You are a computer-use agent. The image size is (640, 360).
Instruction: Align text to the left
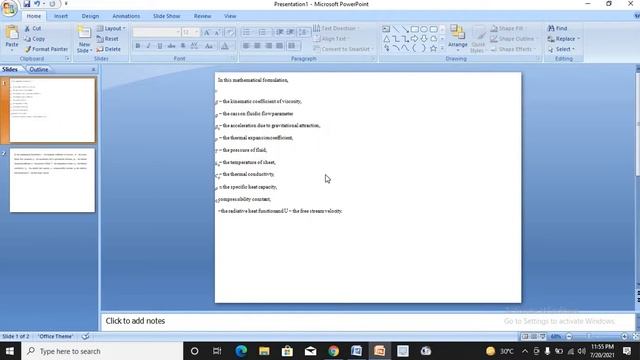click(x=246, y=46)
